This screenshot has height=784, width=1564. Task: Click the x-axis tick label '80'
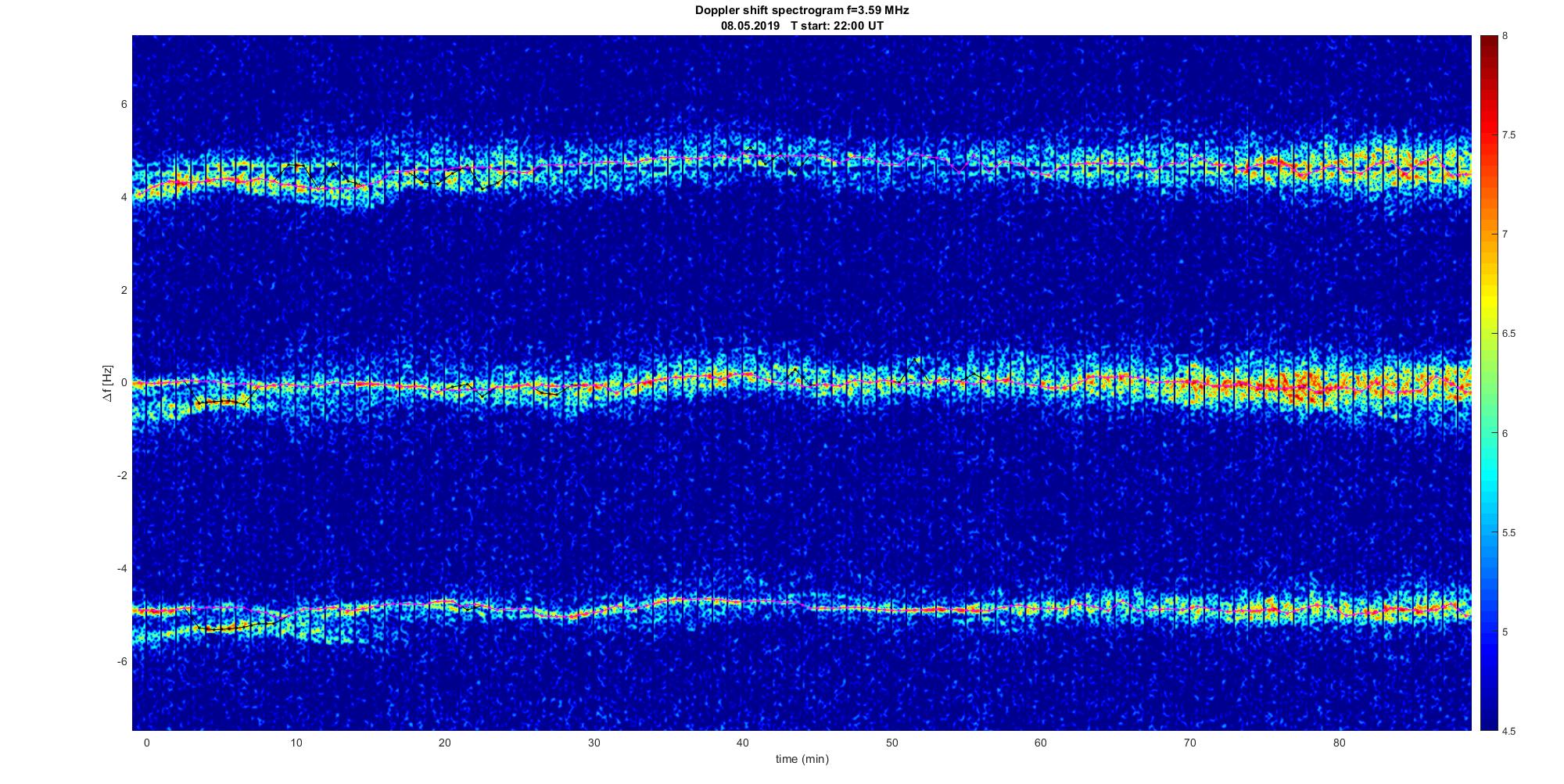(x=1339, y=743)
